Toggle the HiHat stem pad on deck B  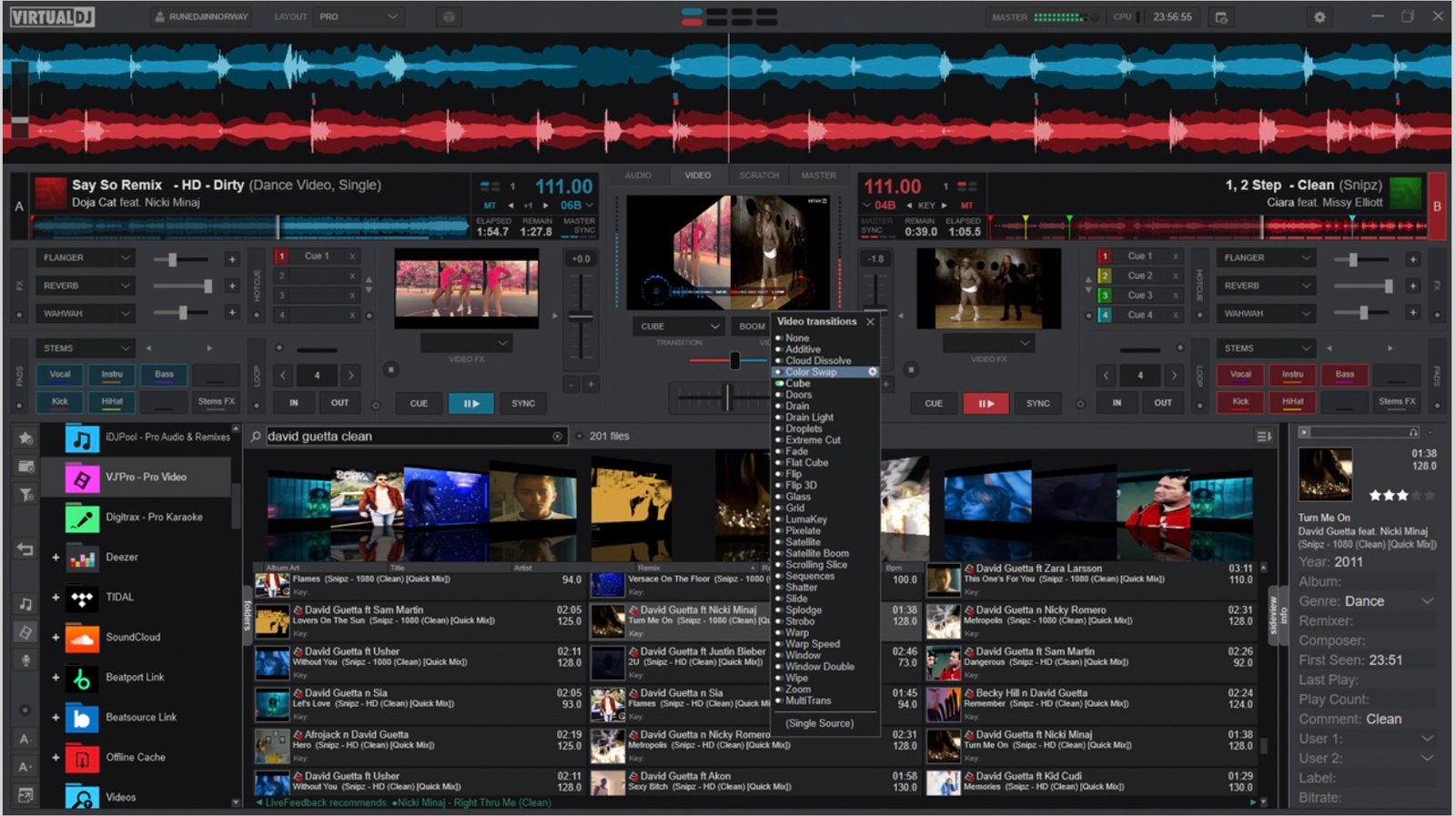pyautogui.click(x=1292, y=401)
